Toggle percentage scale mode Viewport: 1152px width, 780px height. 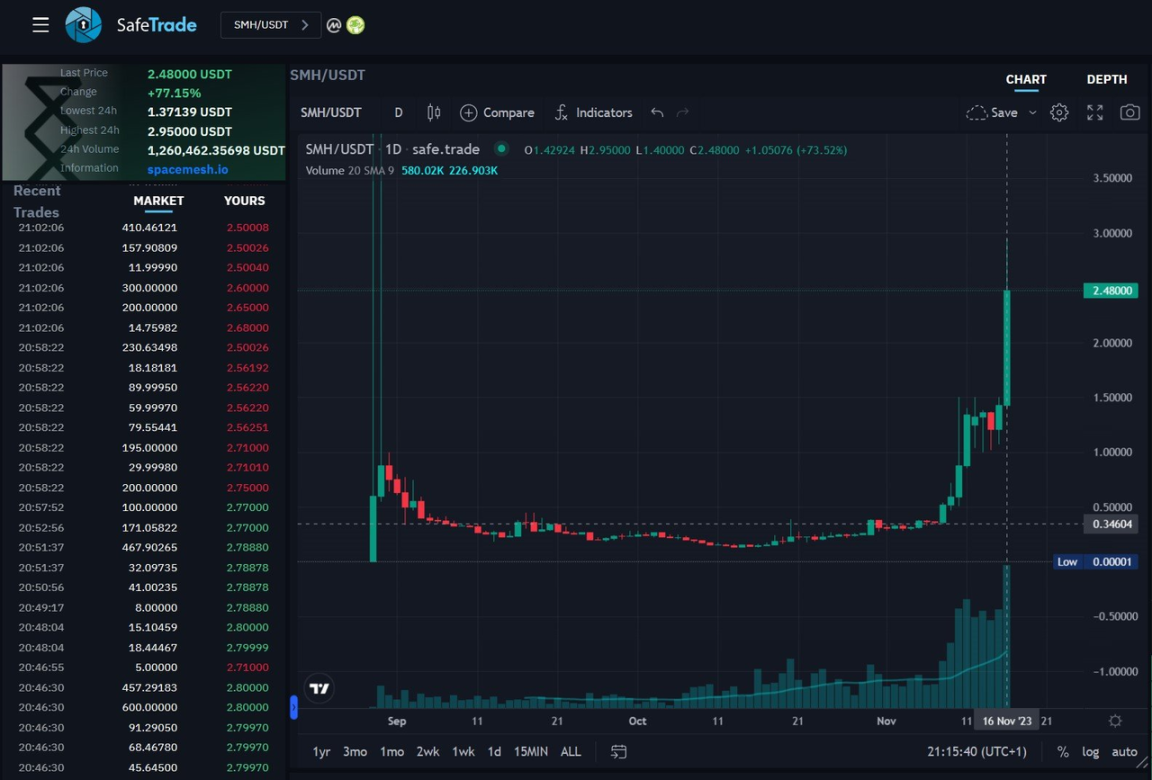[1062, 751]
